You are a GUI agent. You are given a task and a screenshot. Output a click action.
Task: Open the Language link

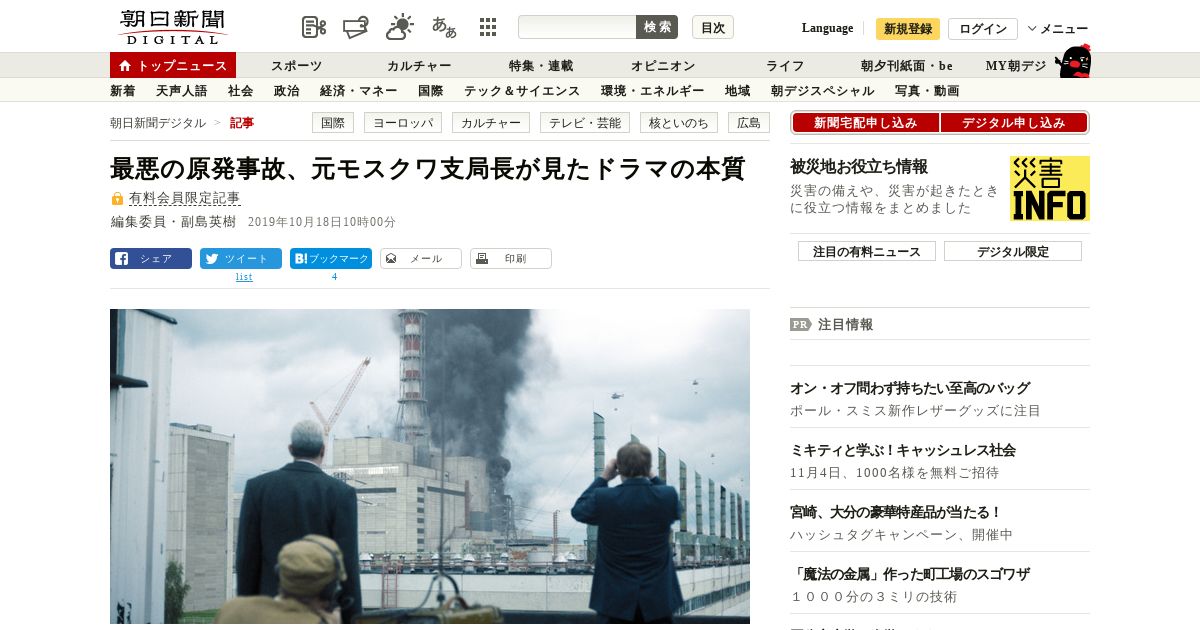pyautogui.click(x=827, y=28)
